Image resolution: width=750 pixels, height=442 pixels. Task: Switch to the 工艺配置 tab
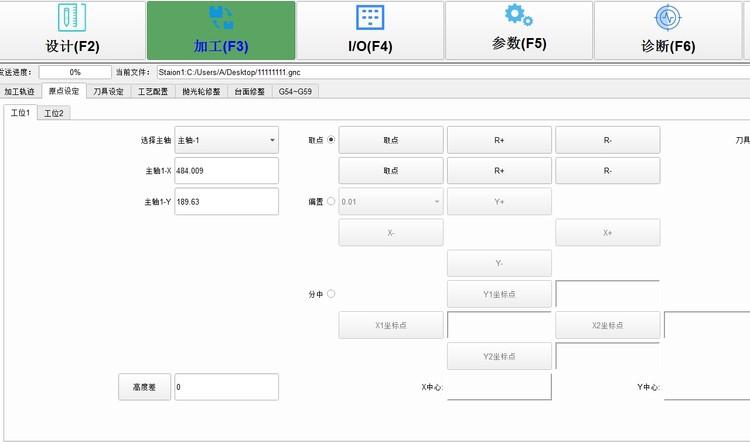point(153,91)
